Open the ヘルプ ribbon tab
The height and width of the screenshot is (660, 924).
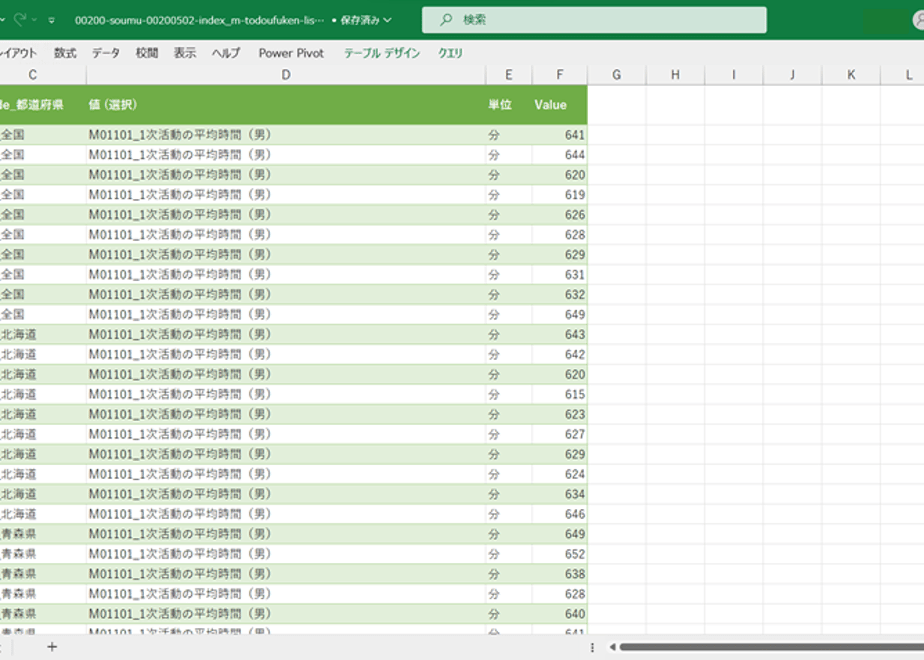pyautogui.click(x=226, y=53)
